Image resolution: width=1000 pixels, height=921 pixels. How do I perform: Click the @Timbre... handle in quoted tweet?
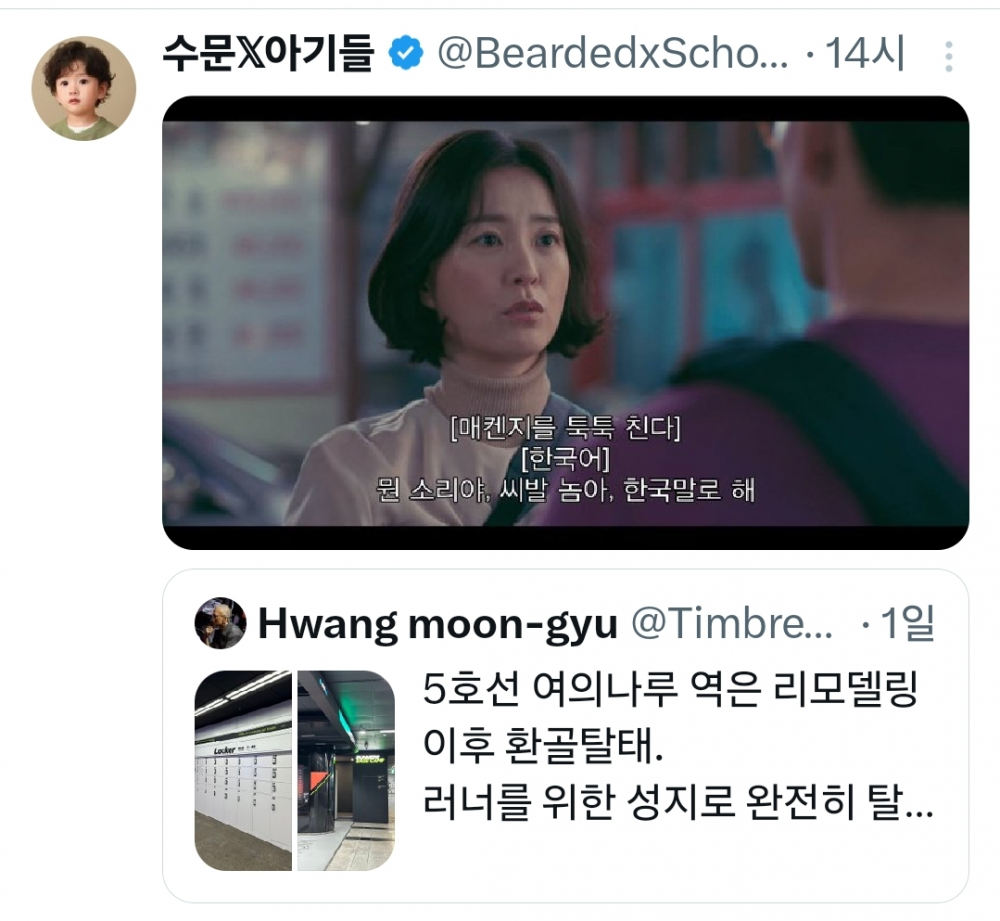732,624
